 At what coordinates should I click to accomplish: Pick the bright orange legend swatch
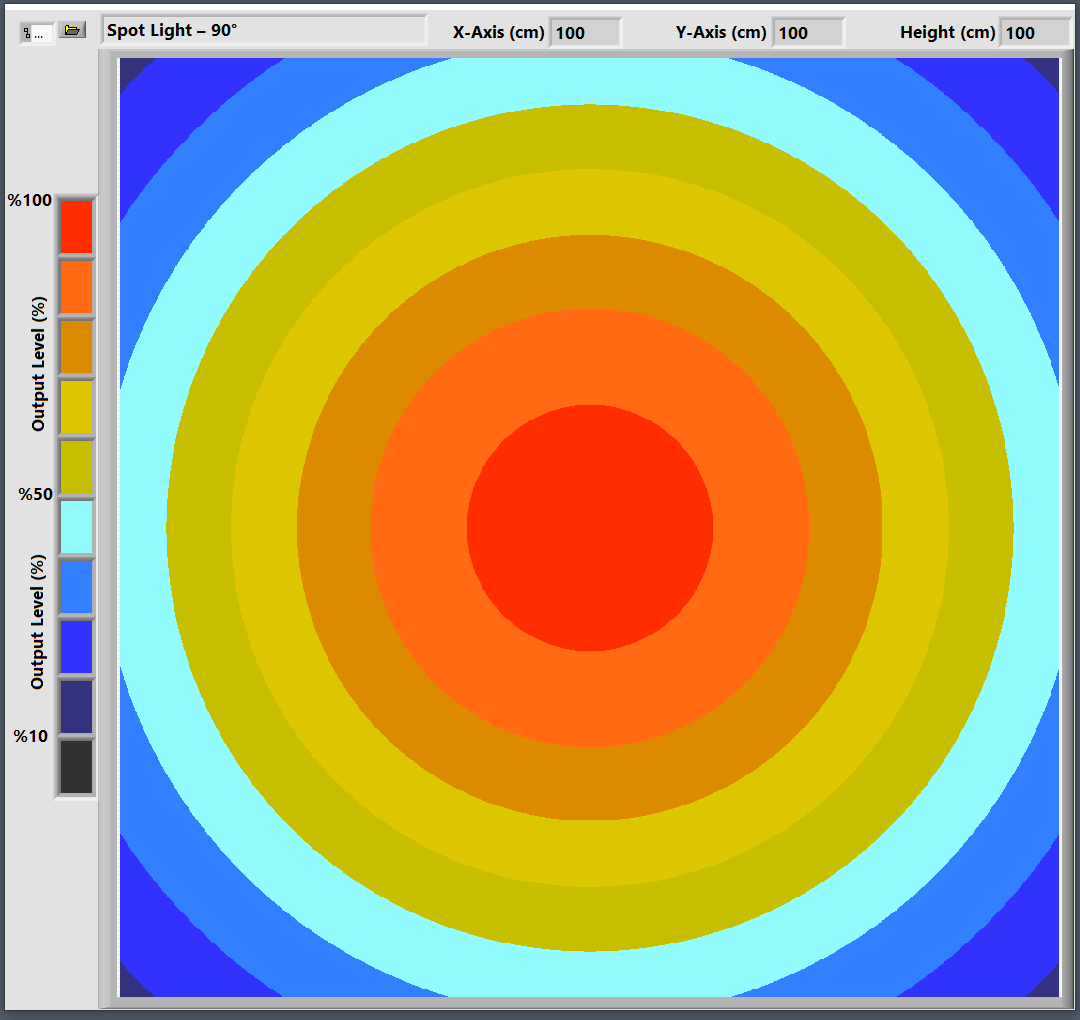click(x=76, y=287)
